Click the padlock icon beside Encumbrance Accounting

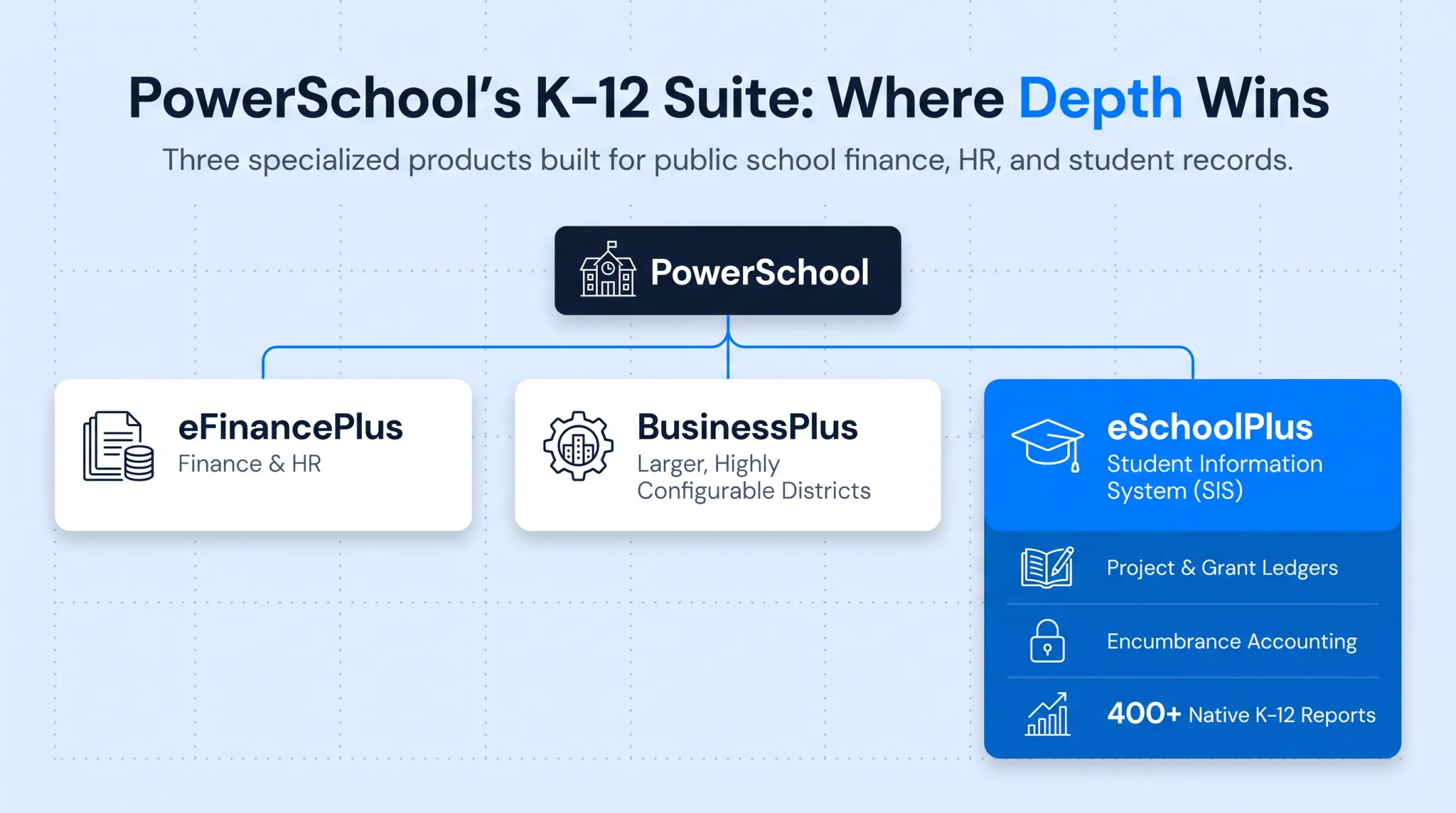point(1048,640)
